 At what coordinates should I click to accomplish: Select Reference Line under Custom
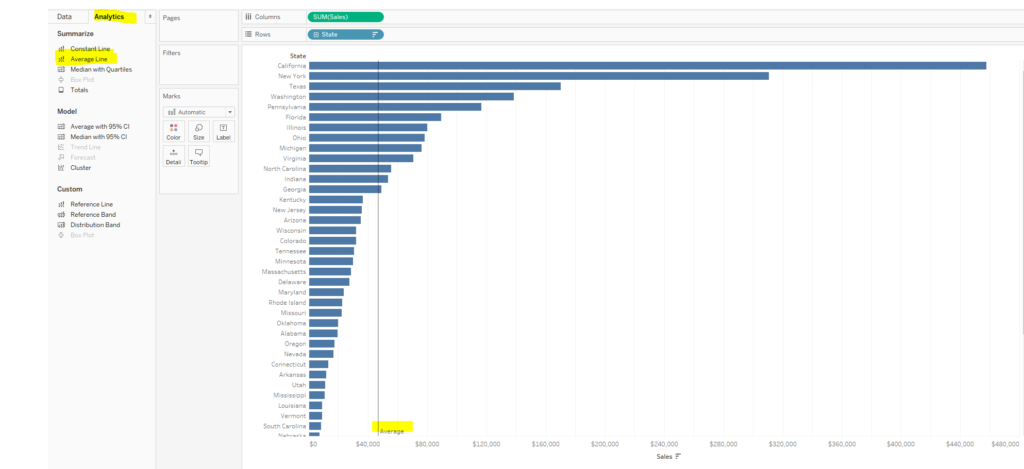click(x=91, y=204)
